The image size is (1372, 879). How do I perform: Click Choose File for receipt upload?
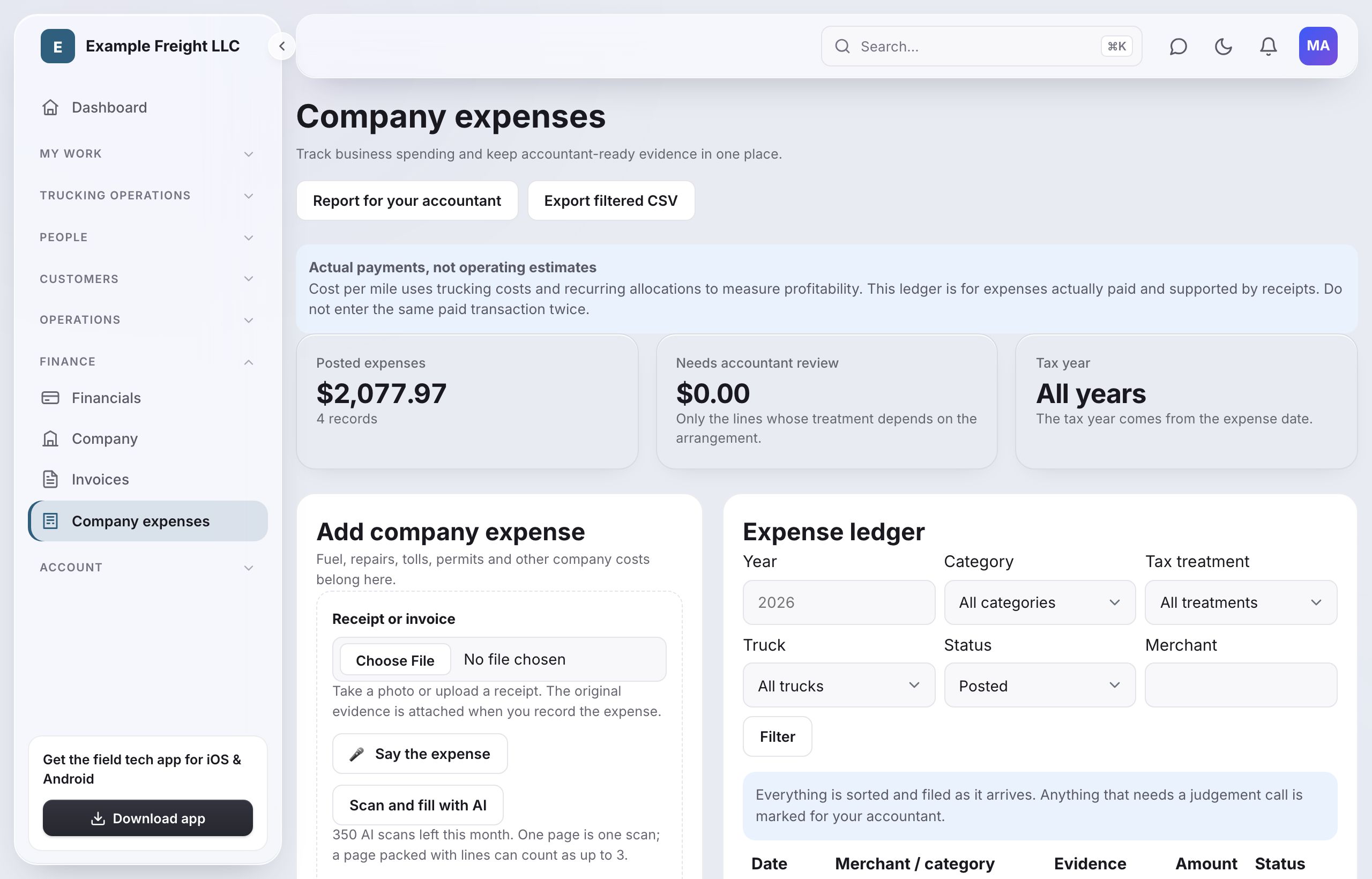tap(395, 660)
